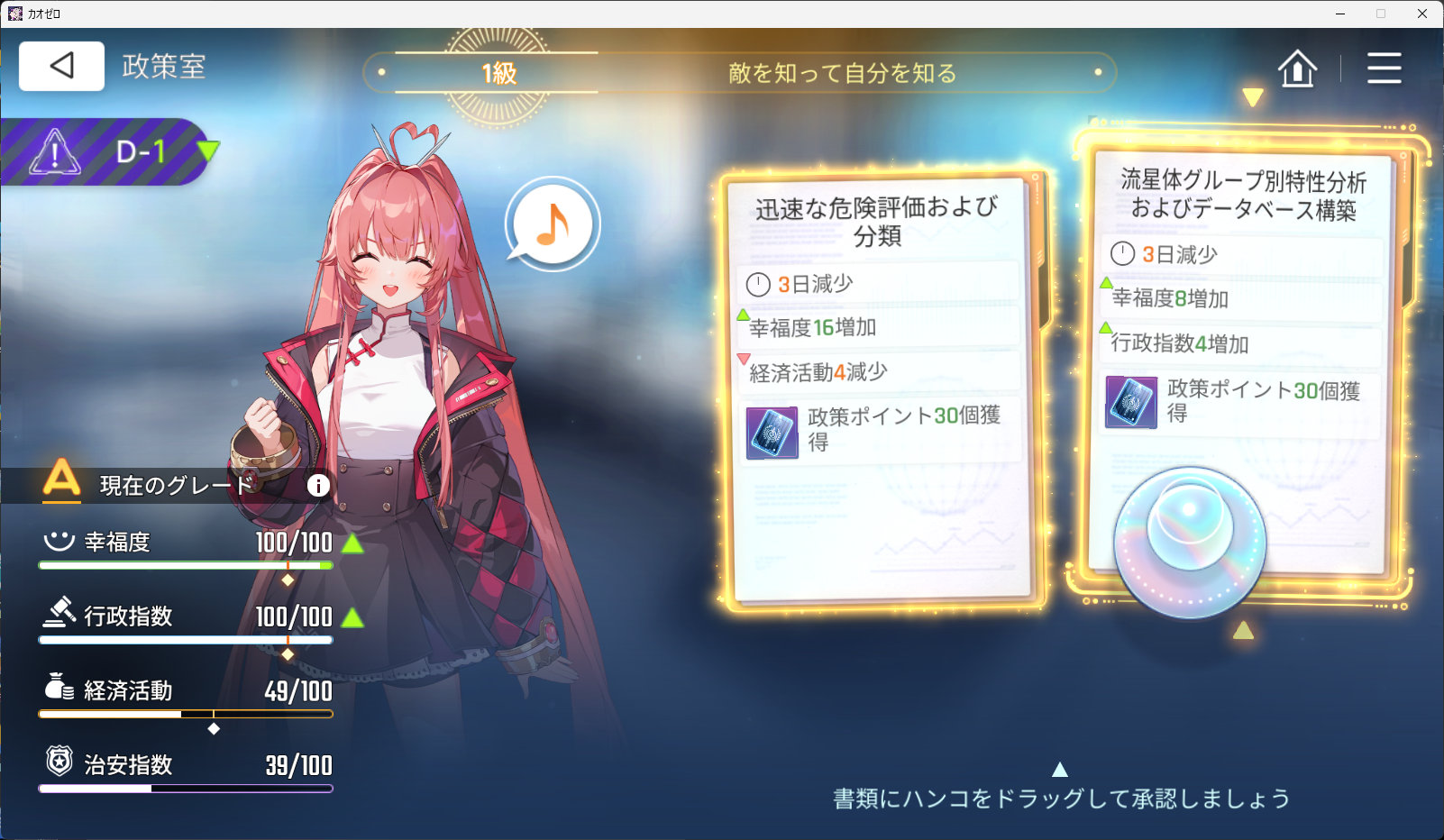Click the music note speech bubble
Image resolution: width=1444 pixels, height=840 pixels.
click(x=552, y=223)
